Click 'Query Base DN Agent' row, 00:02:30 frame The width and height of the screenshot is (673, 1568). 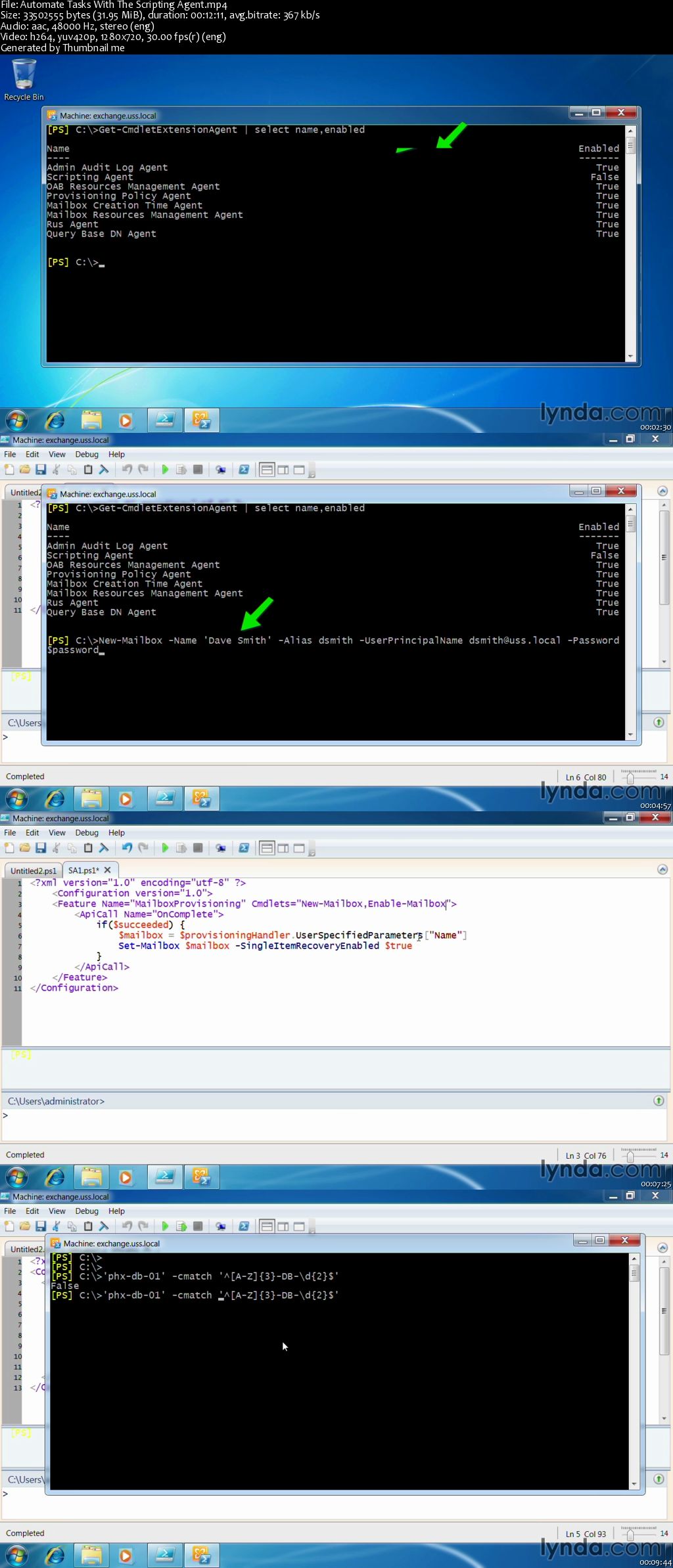click(x=333, y=234)
